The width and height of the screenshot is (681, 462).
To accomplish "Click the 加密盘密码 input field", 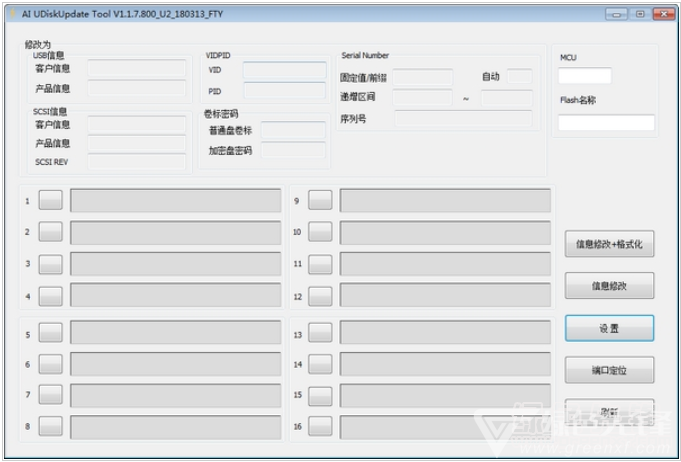I will point(293,150).
